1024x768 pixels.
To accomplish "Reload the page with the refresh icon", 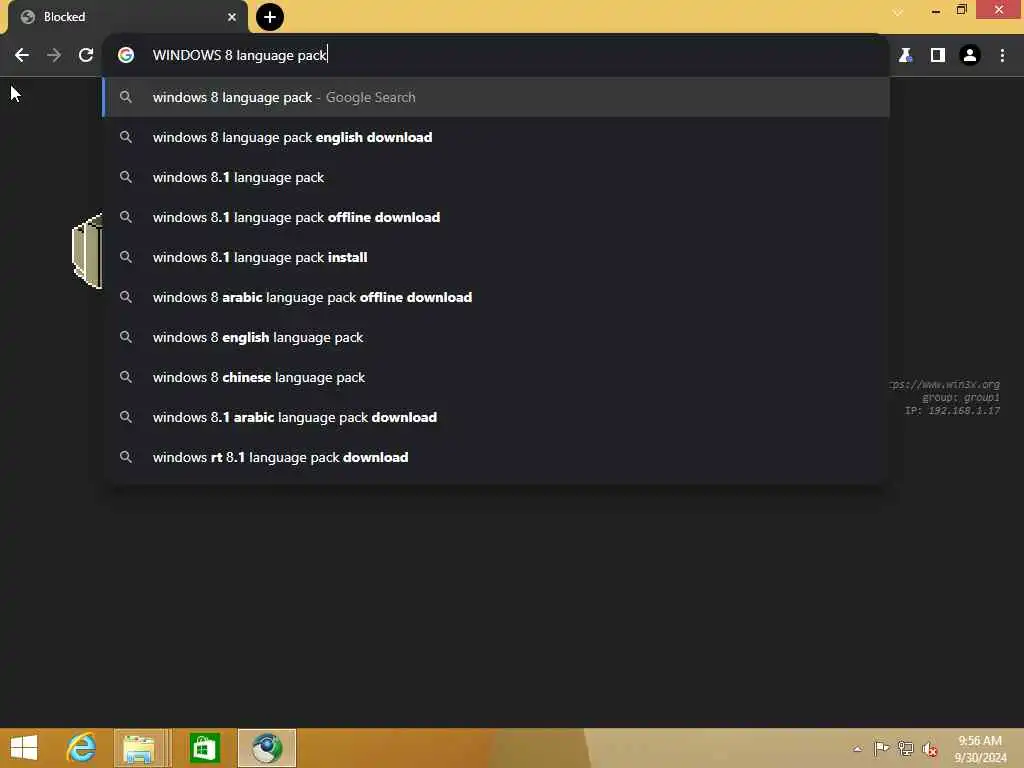I will click(x=86, y=56).
